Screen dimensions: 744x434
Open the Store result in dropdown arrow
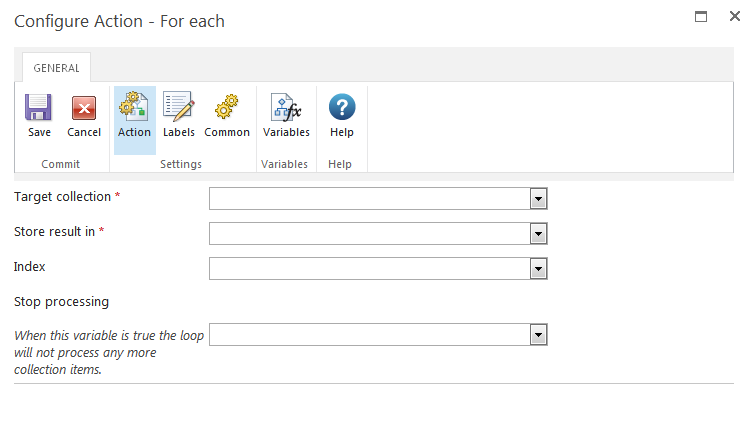coord(538,234)
